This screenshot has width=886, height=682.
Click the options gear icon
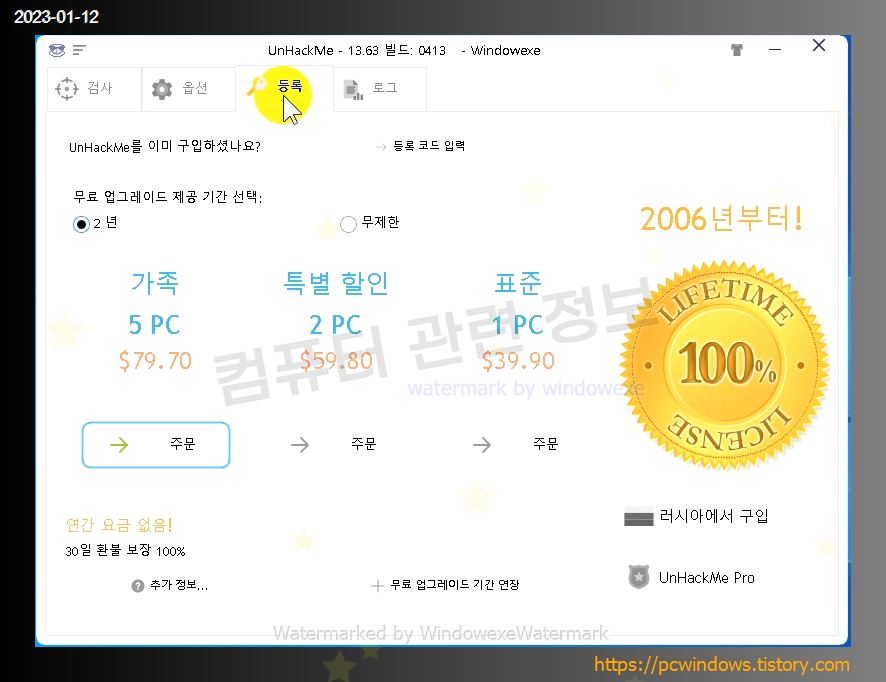point(162,89)
